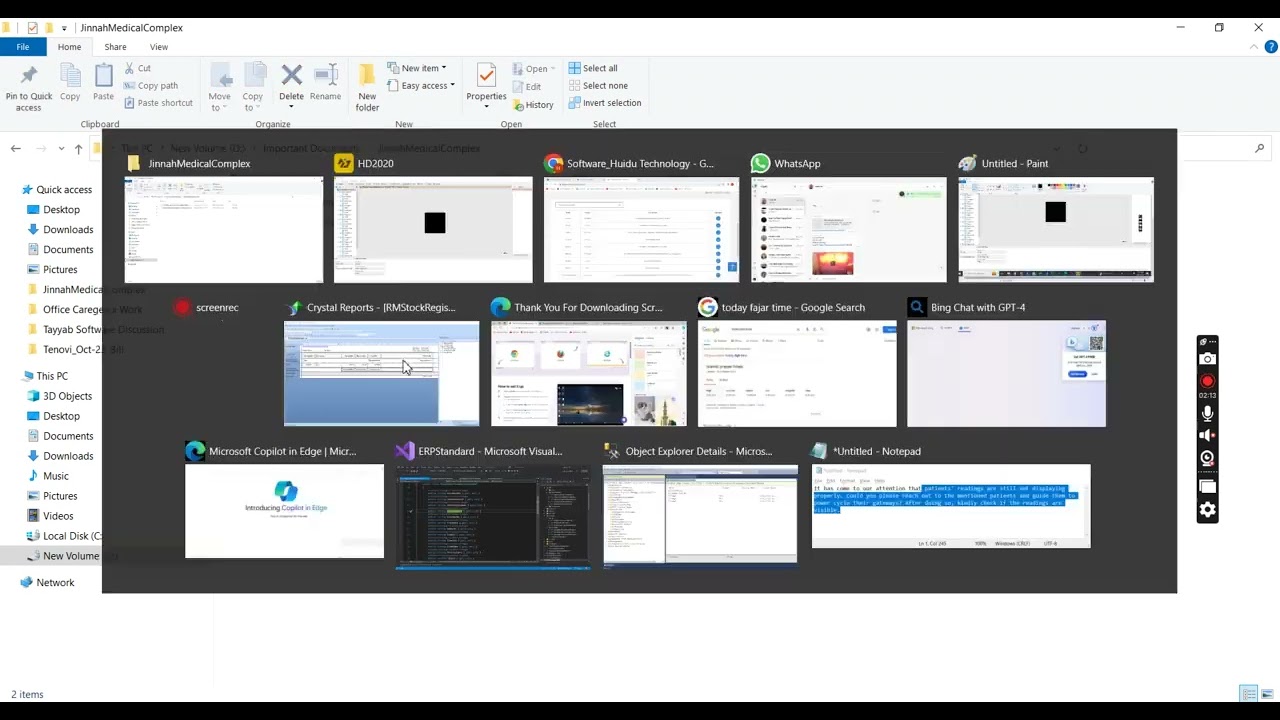Switch to the WhatsApp window thumbnail
This screenshot has height=720, width=1280.
[849, 219]
